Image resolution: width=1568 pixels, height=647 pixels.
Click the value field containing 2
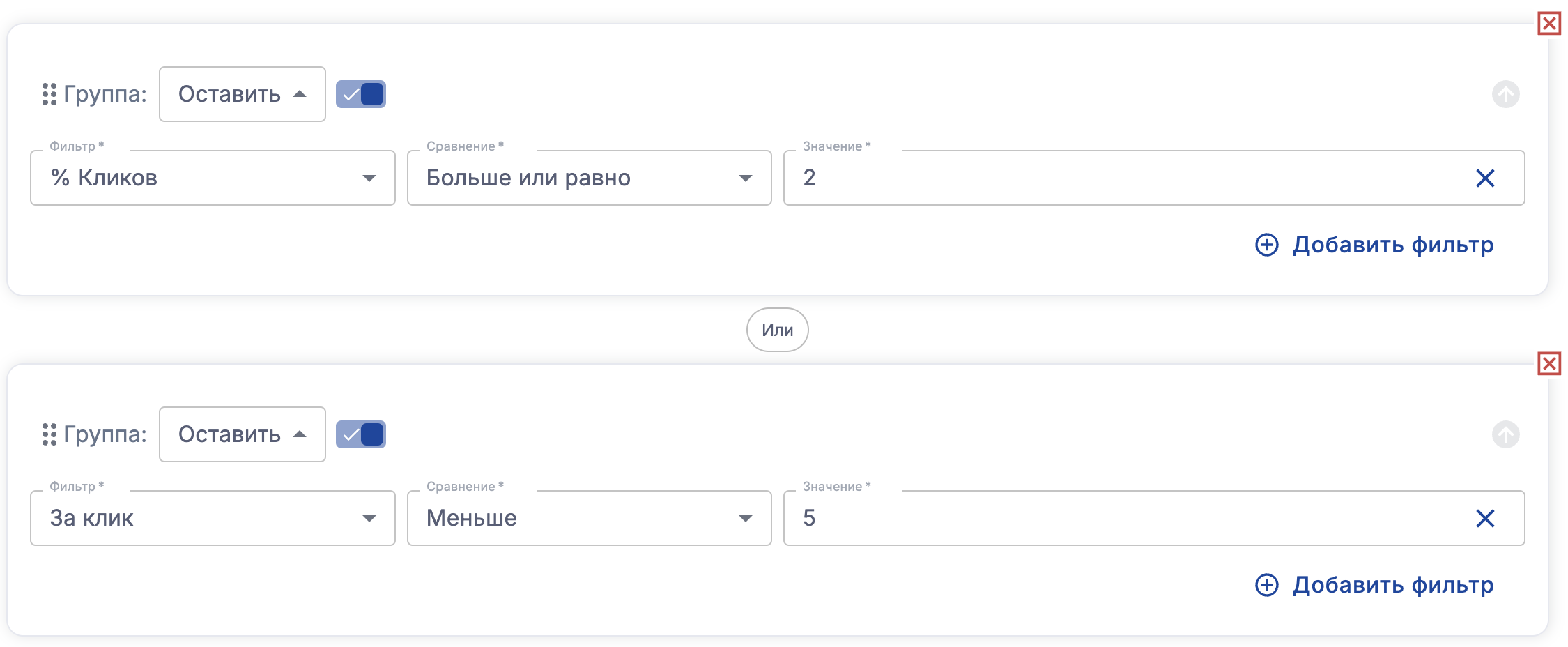[1115, 178]
